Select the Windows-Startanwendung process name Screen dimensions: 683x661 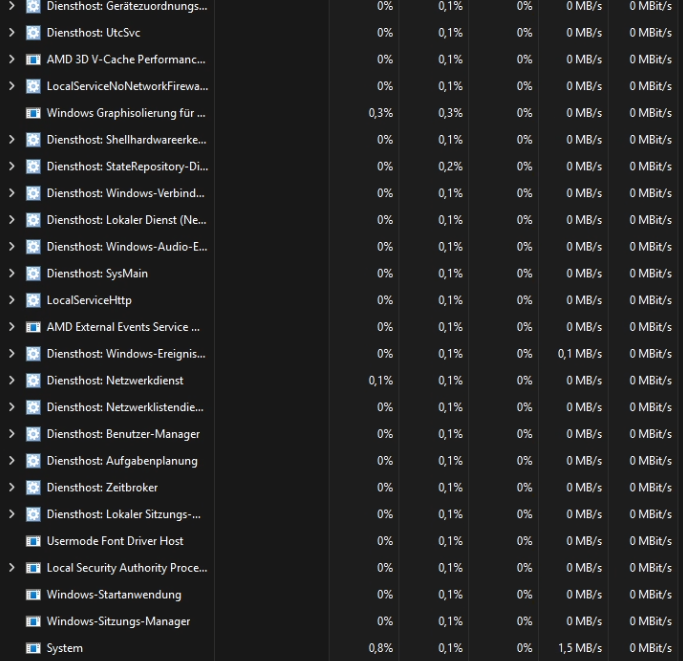click(114, 594)
